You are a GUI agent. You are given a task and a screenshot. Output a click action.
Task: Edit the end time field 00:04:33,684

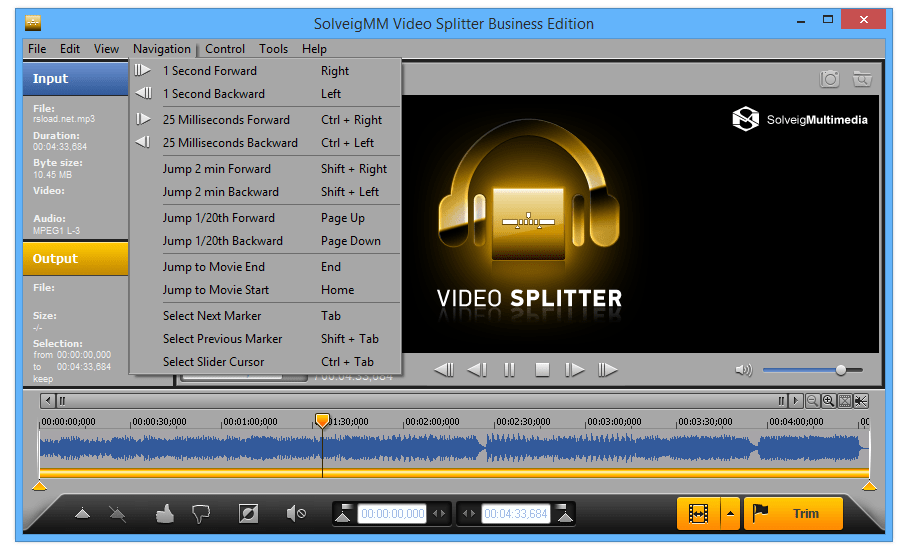coord(515,513)
